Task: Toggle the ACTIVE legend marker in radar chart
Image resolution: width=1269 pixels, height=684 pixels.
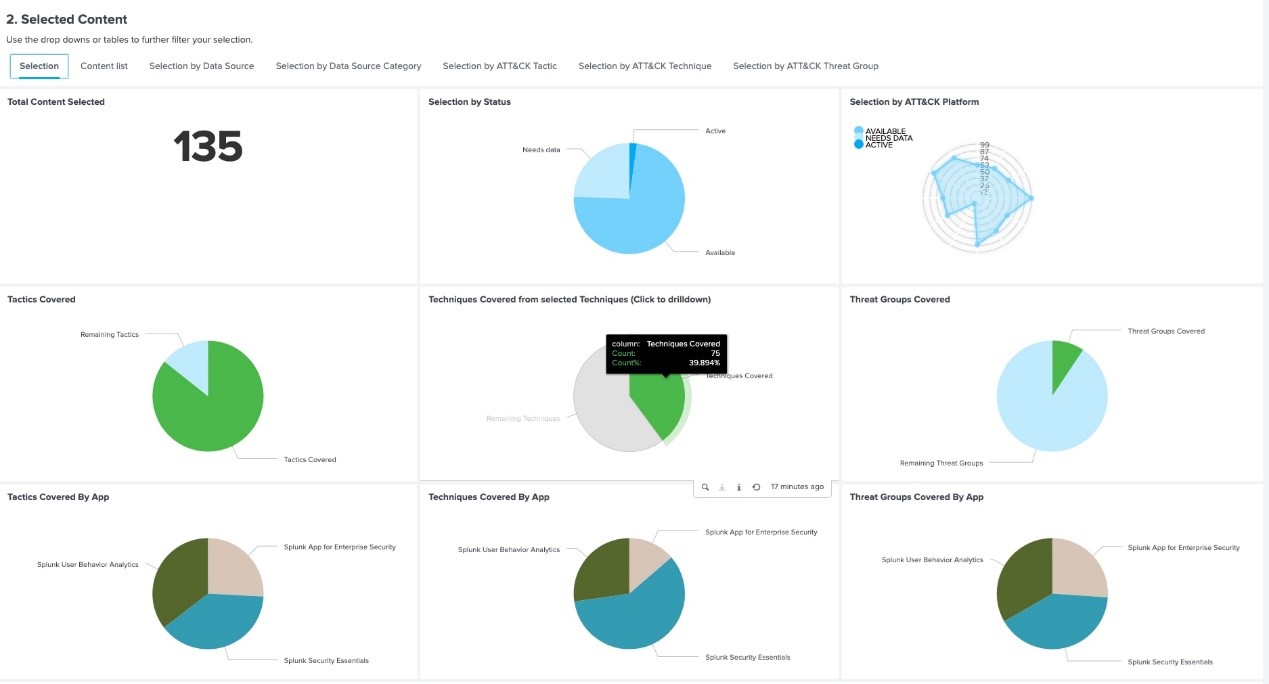Action: click(x=859, y=145)
